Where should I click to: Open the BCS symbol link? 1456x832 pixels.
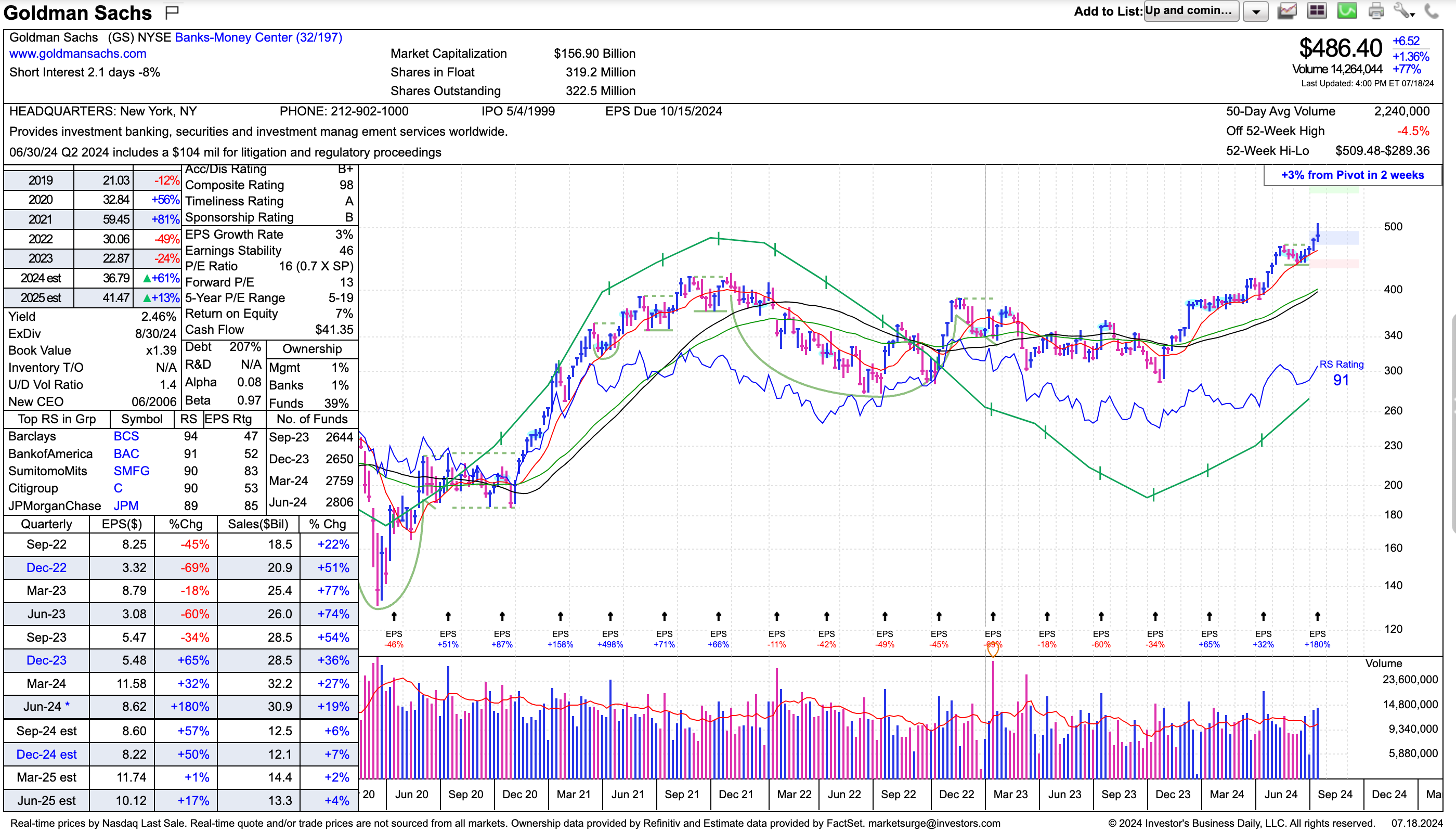[x=126, y=436]
